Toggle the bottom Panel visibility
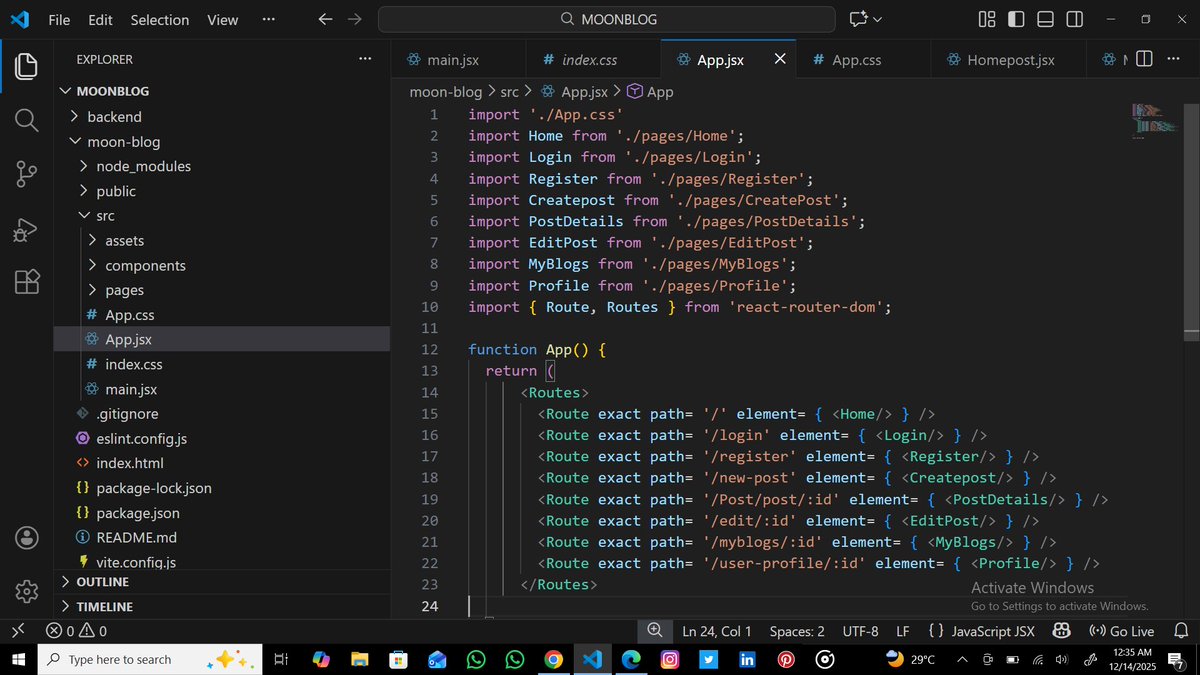 [x=1045, y=19]
